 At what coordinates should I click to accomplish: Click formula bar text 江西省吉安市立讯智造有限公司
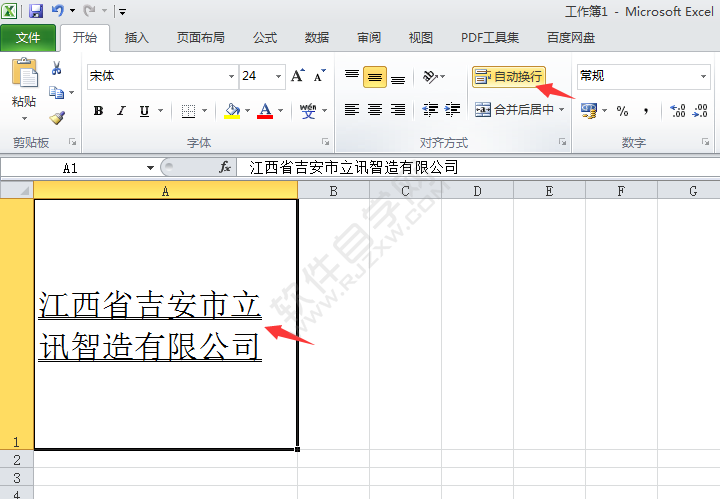(354, 168)
